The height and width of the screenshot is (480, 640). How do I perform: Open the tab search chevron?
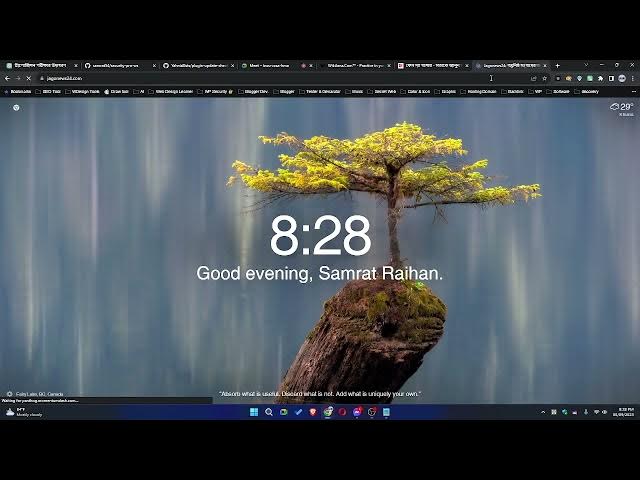pyautogui.click(x=587, y=65)
